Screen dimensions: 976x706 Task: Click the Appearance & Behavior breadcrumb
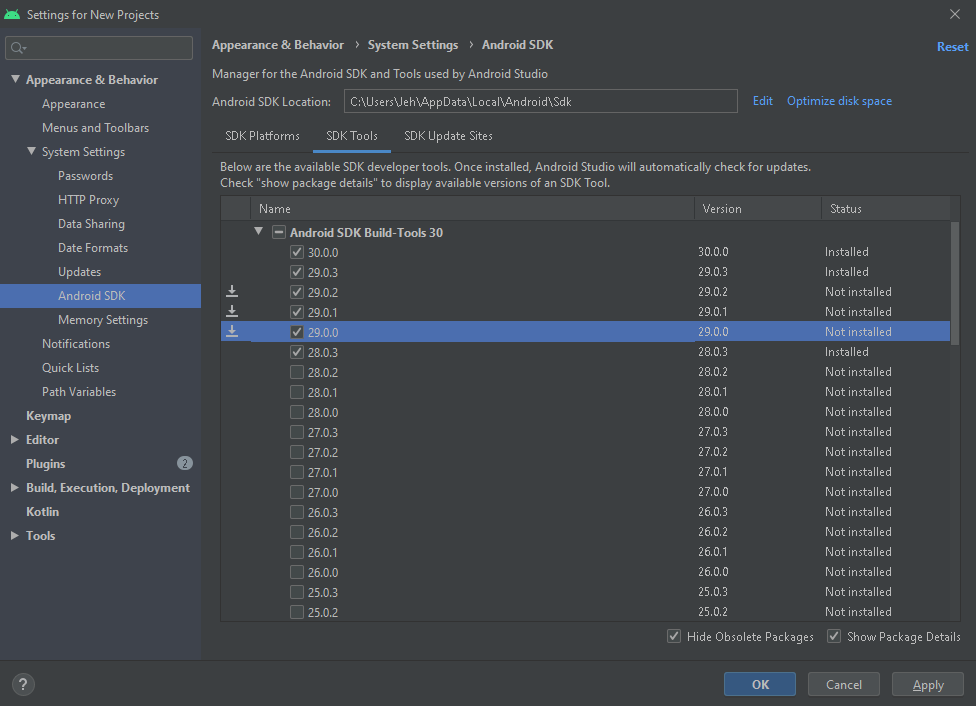point(278,45)
